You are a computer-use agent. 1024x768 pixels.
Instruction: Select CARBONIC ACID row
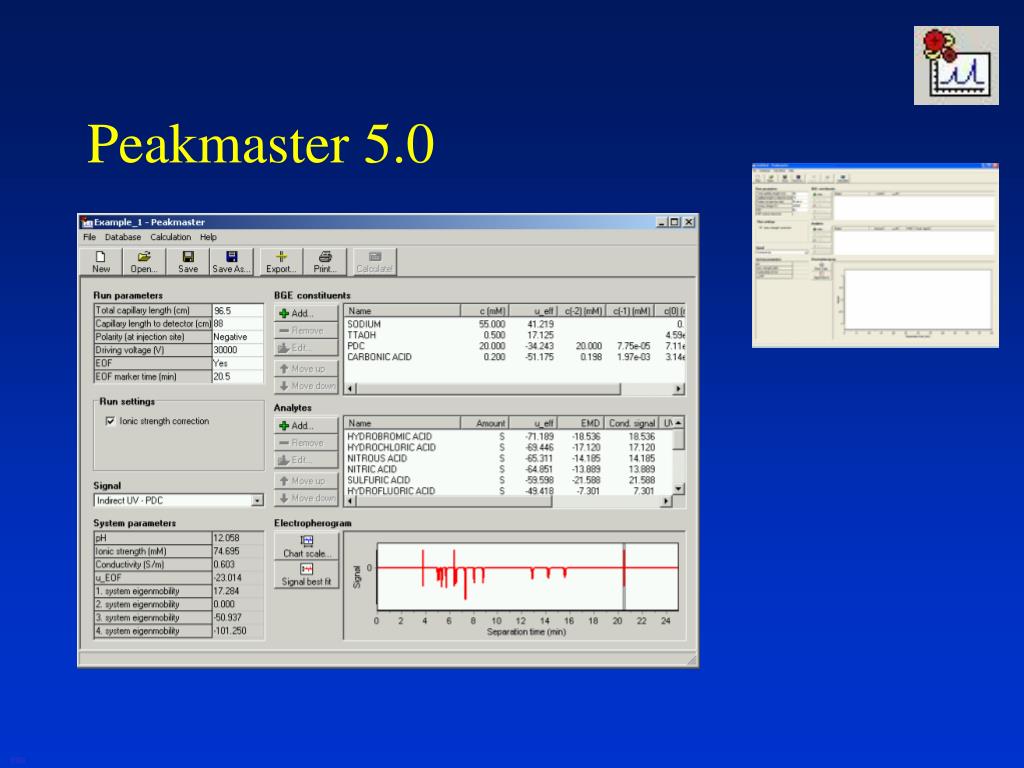[515, 357]
